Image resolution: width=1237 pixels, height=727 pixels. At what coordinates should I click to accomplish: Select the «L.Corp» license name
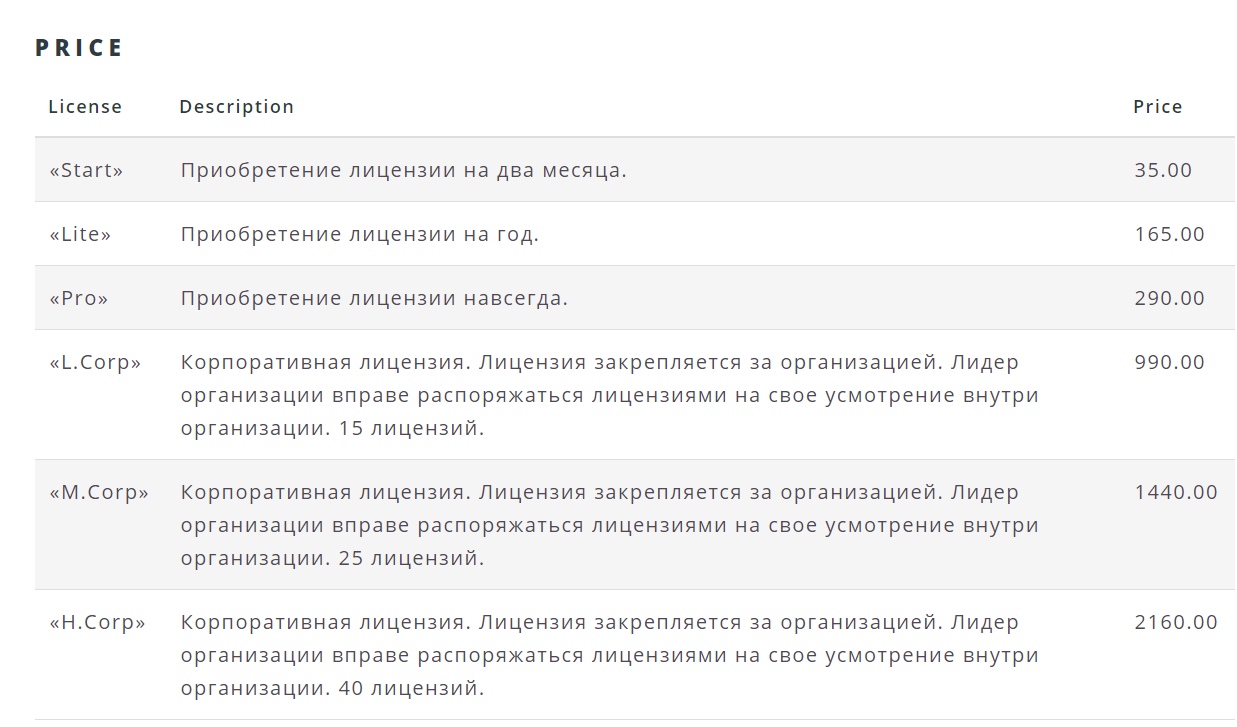pos(95,363)
